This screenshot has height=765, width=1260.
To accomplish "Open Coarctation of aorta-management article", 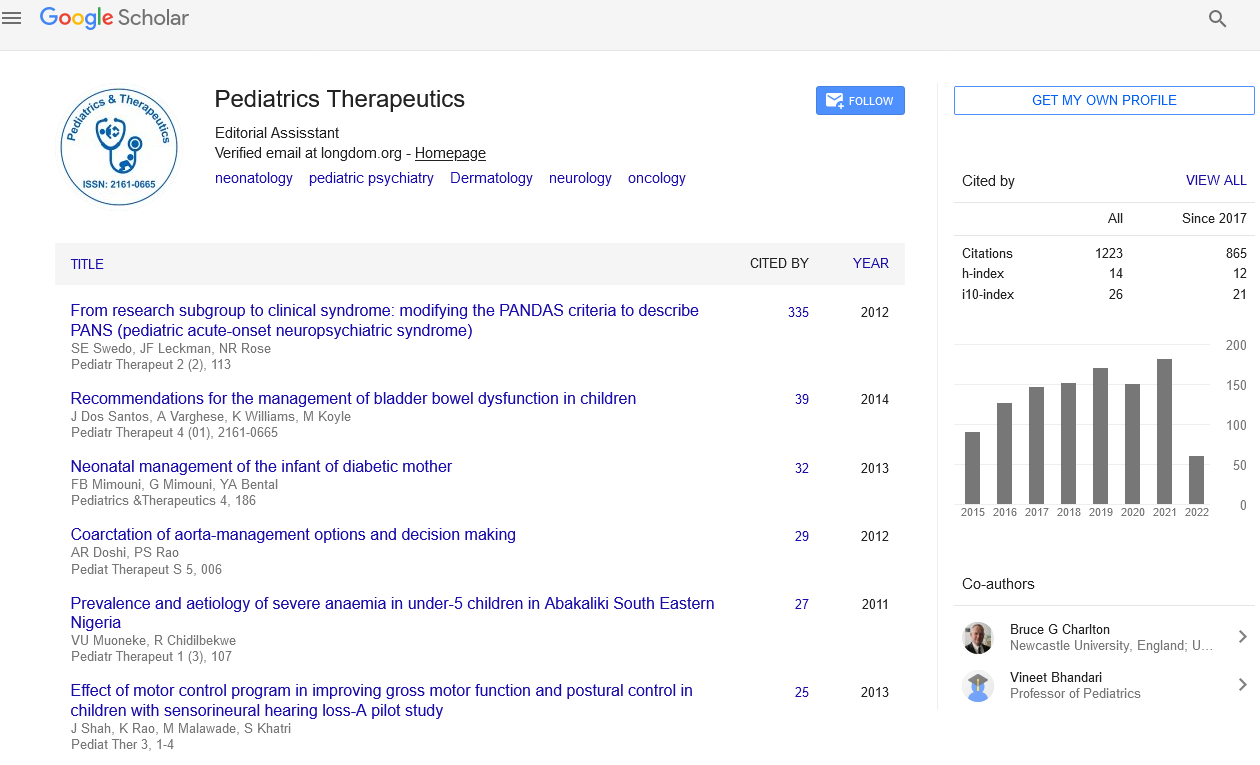I will (293, 534).
